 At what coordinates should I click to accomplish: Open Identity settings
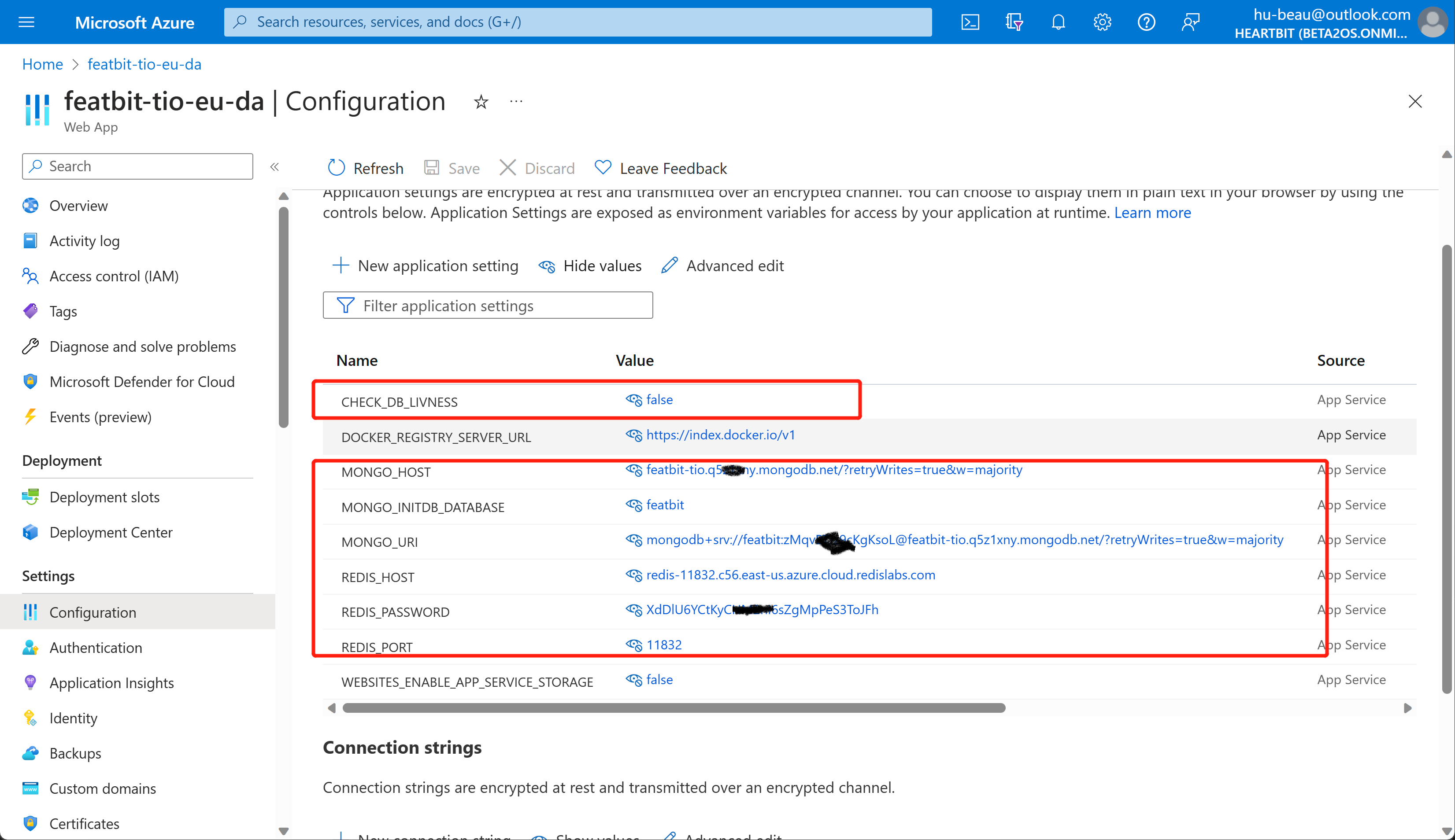(x=73, y=718)
